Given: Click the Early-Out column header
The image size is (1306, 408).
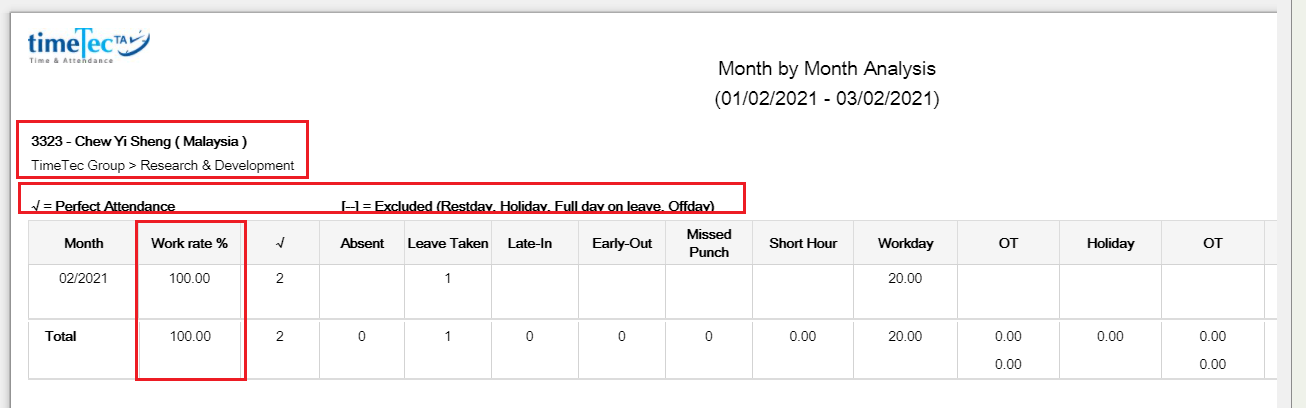Looking at the screenshot, I should click(x=621, y=243).
